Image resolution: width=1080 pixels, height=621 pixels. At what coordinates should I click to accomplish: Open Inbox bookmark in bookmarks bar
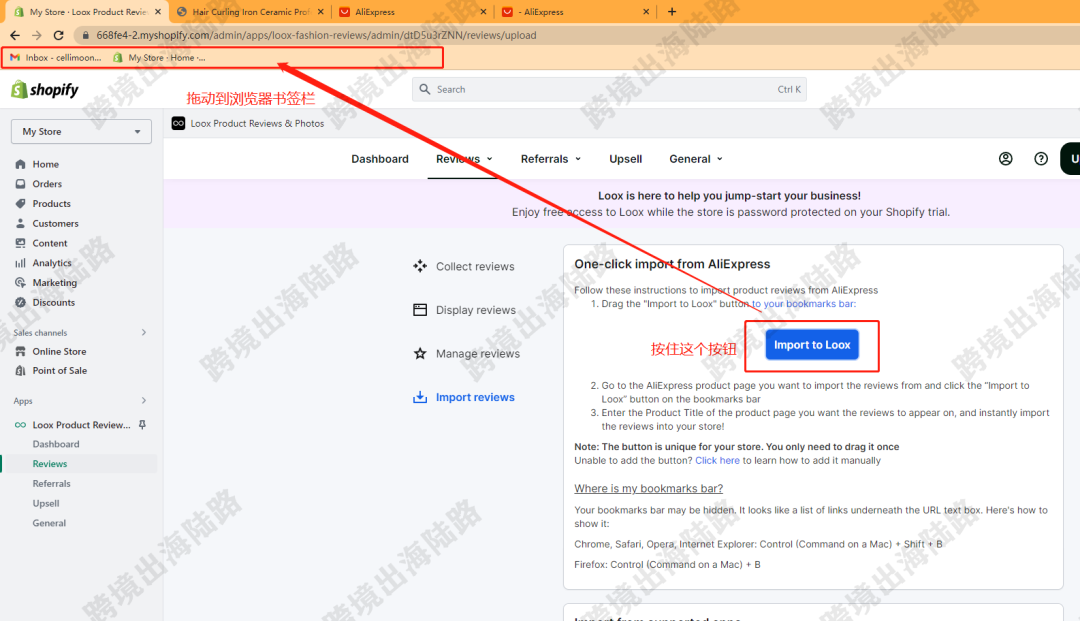point(56,58)
